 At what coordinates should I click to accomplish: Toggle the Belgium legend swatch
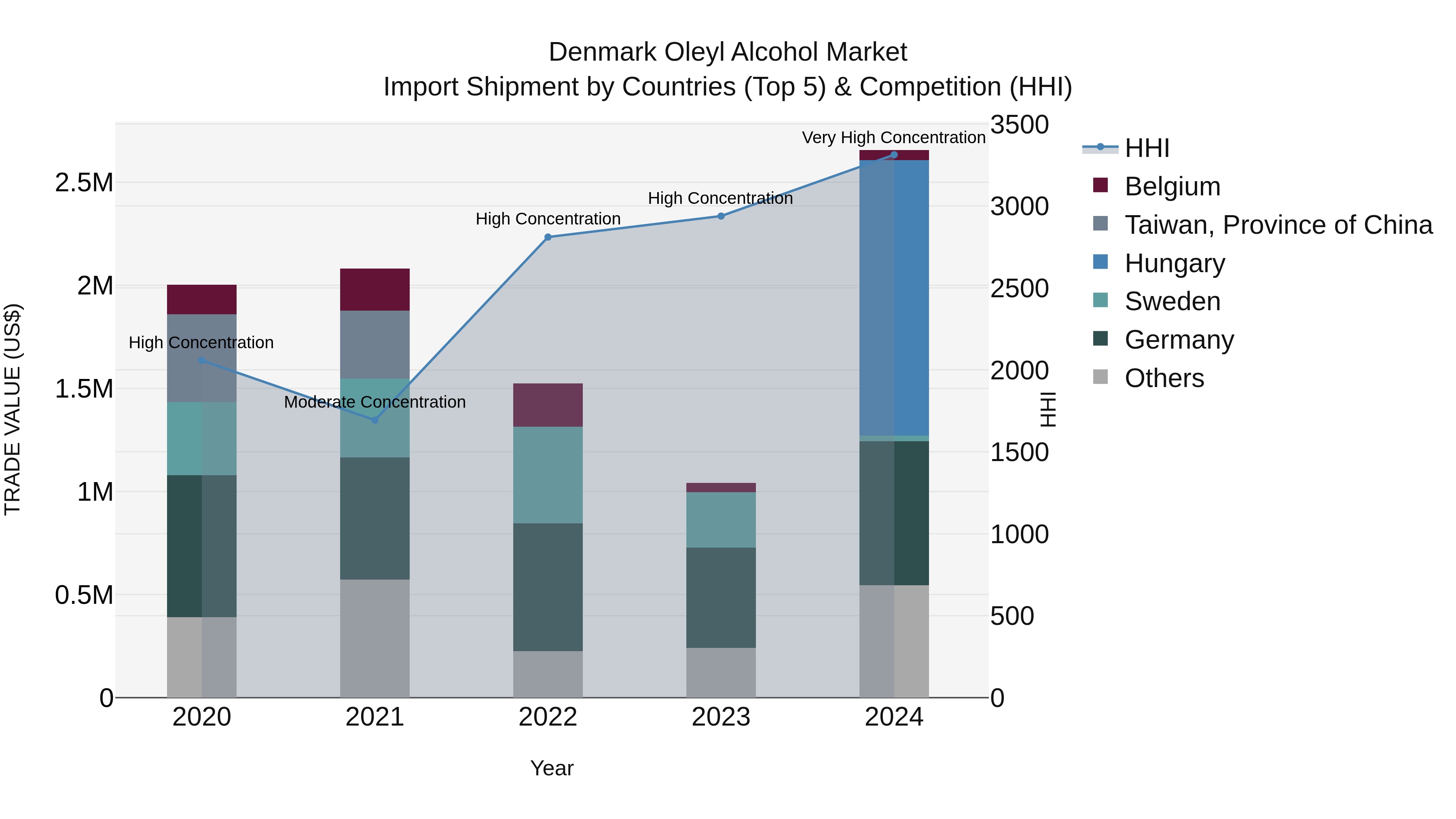click(1100, 185)
